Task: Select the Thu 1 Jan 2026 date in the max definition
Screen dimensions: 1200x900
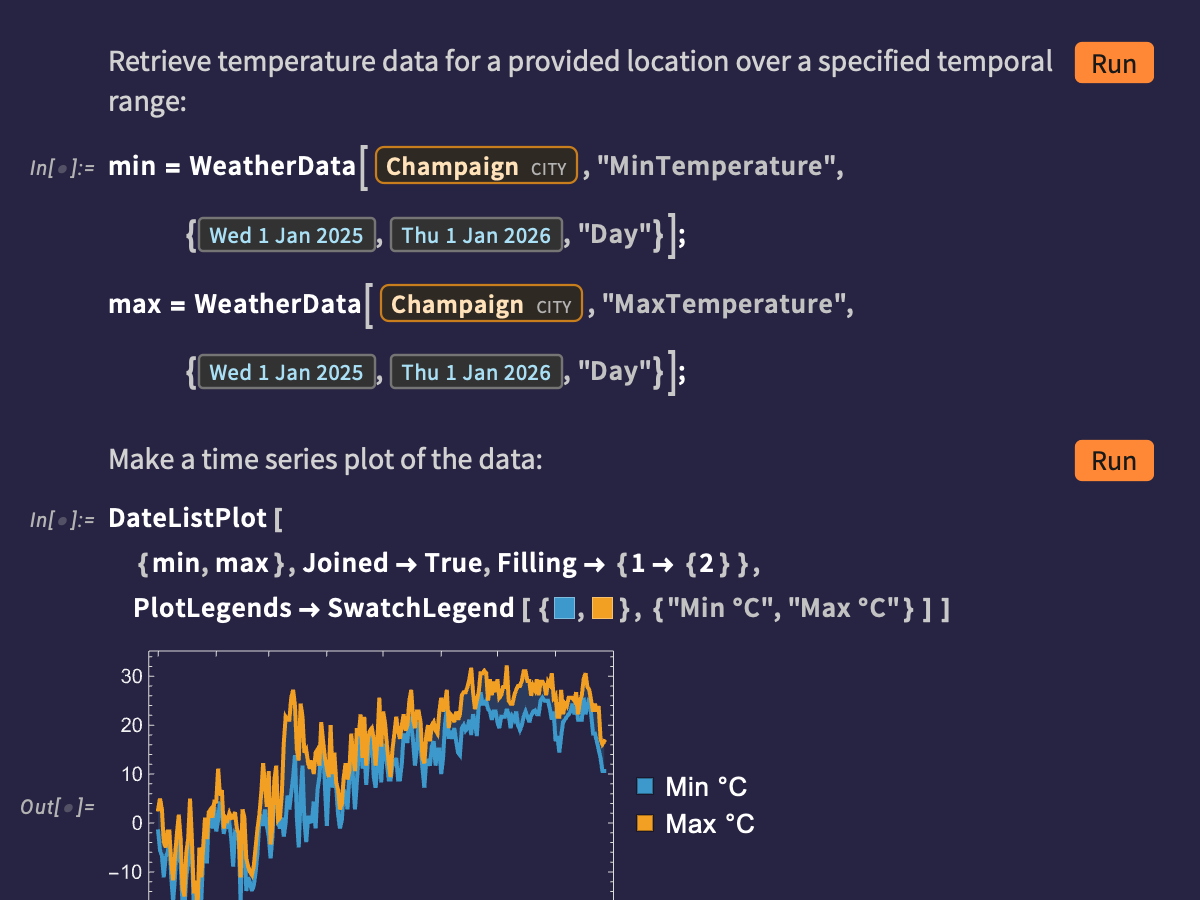Action: click(476, 373)
